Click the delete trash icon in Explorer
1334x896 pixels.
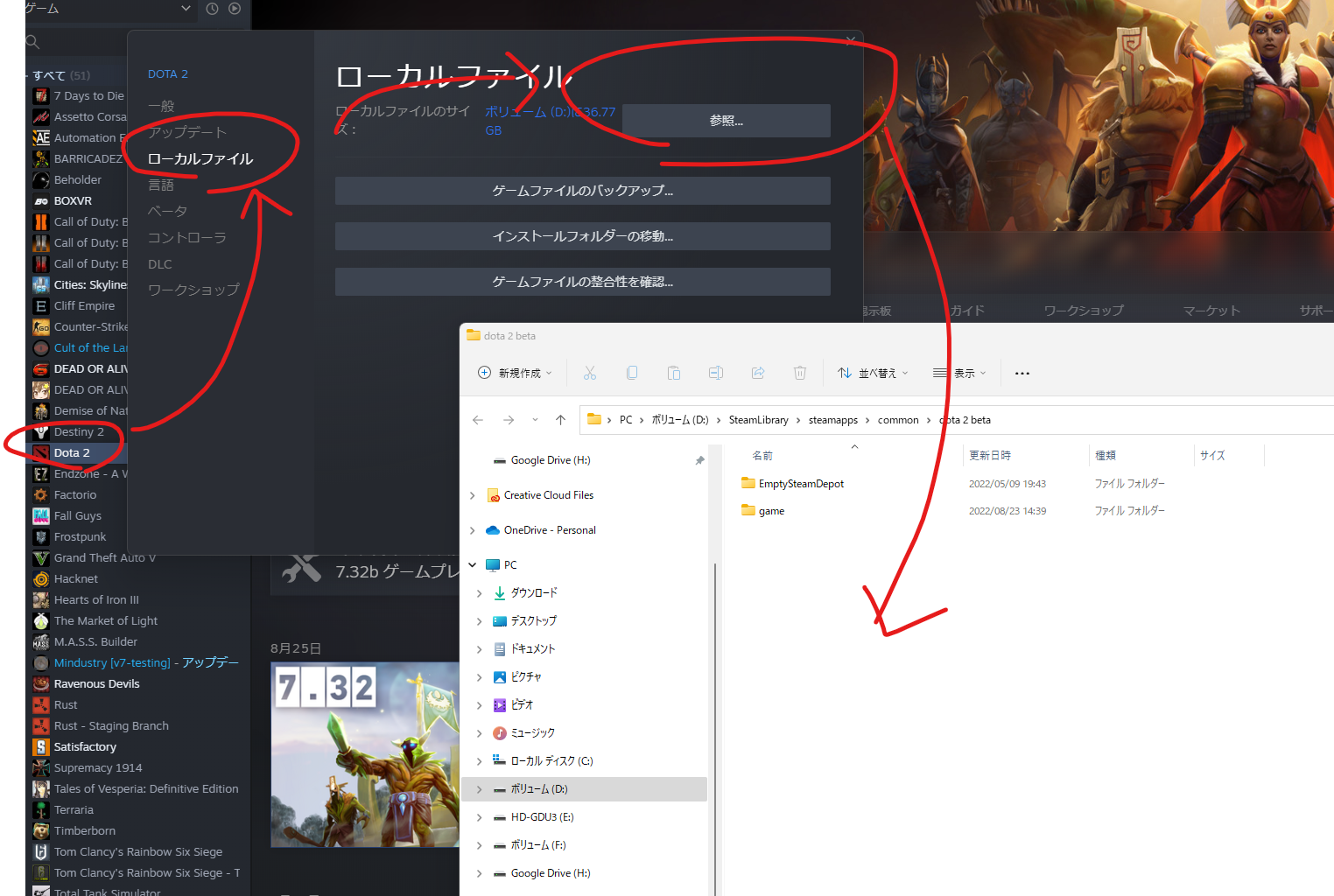tap(799, 372)
